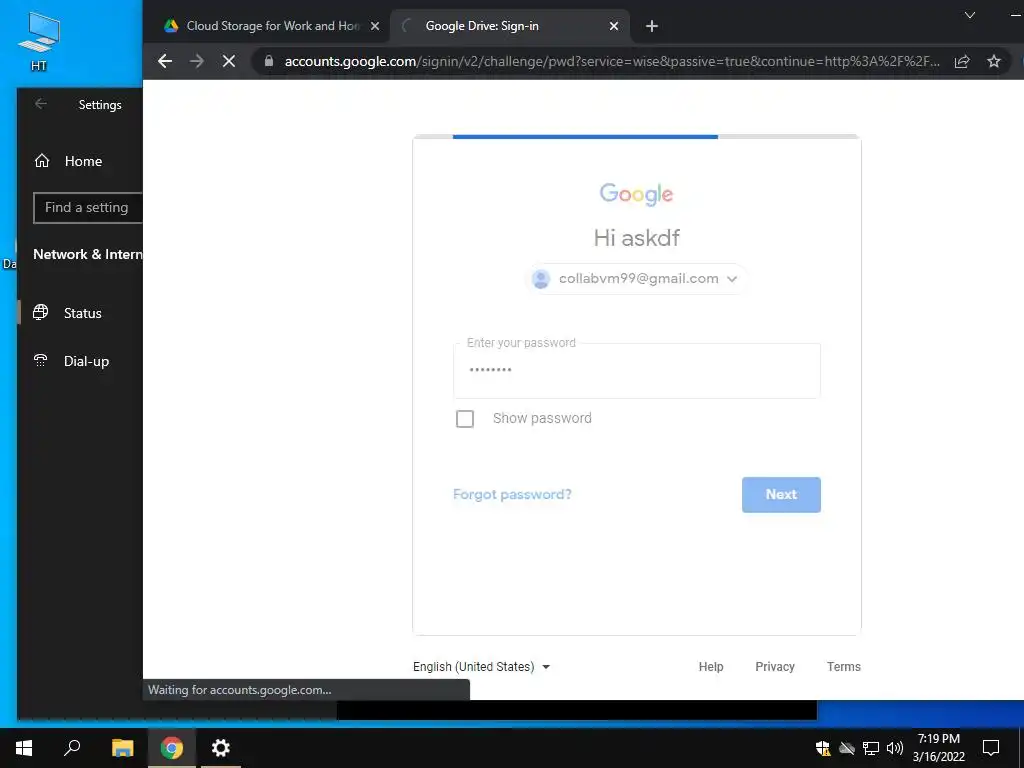Click the Network & Internet heading text
This screenshot has width=1024, height=768.
88,255
